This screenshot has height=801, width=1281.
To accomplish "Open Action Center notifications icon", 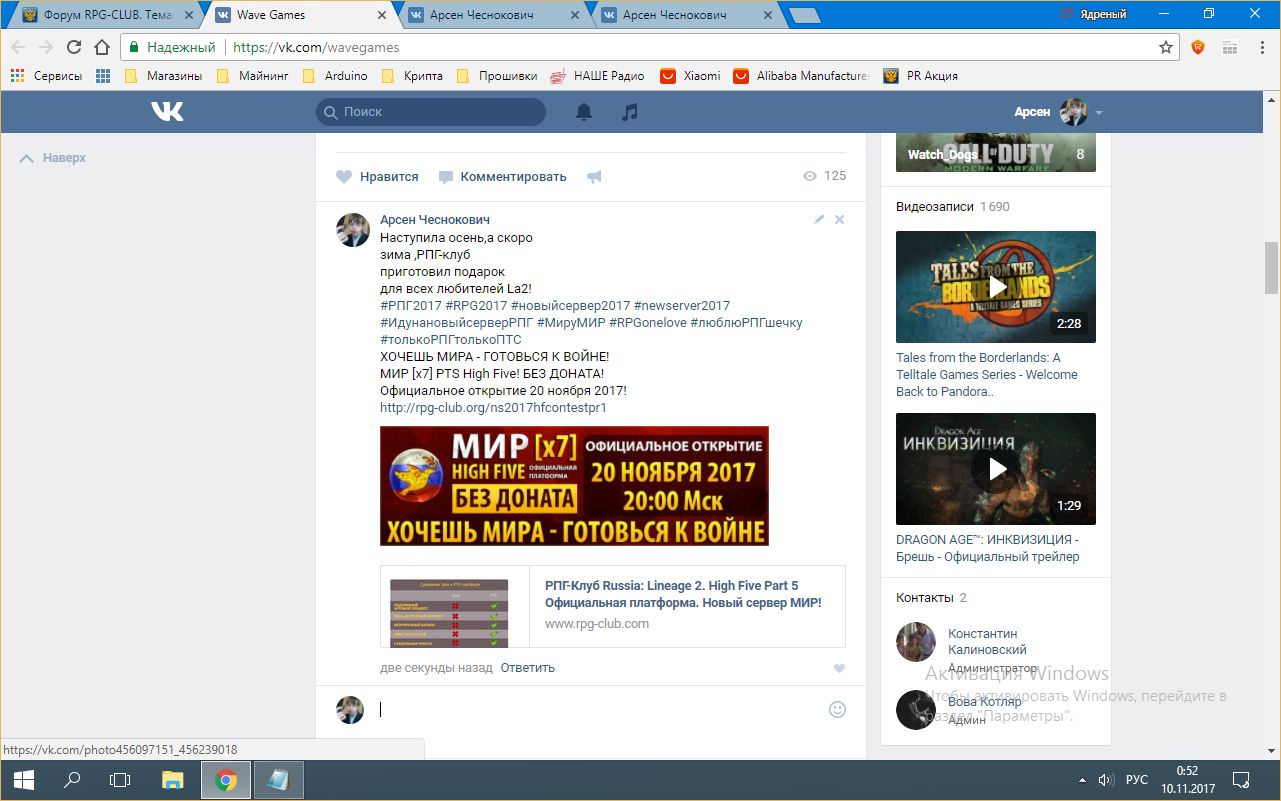I will tap(1240, 780).
